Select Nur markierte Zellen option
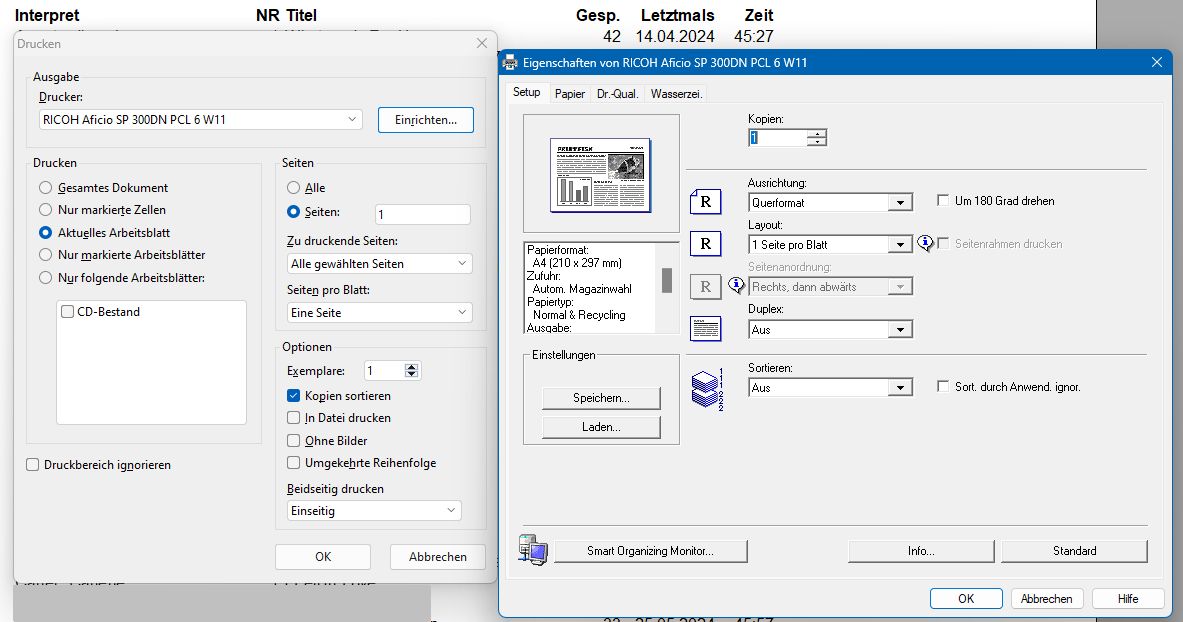 [x=45, y=210]
